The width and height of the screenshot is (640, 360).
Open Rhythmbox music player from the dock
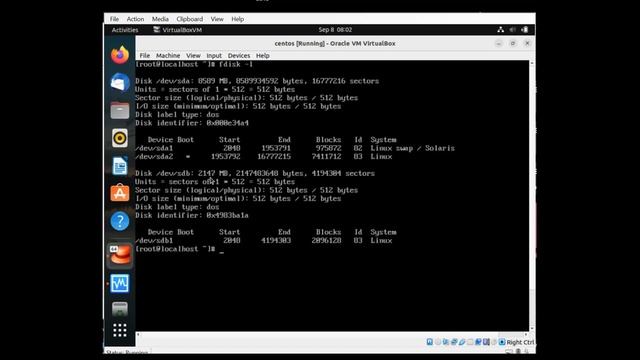tap(120, 138)
